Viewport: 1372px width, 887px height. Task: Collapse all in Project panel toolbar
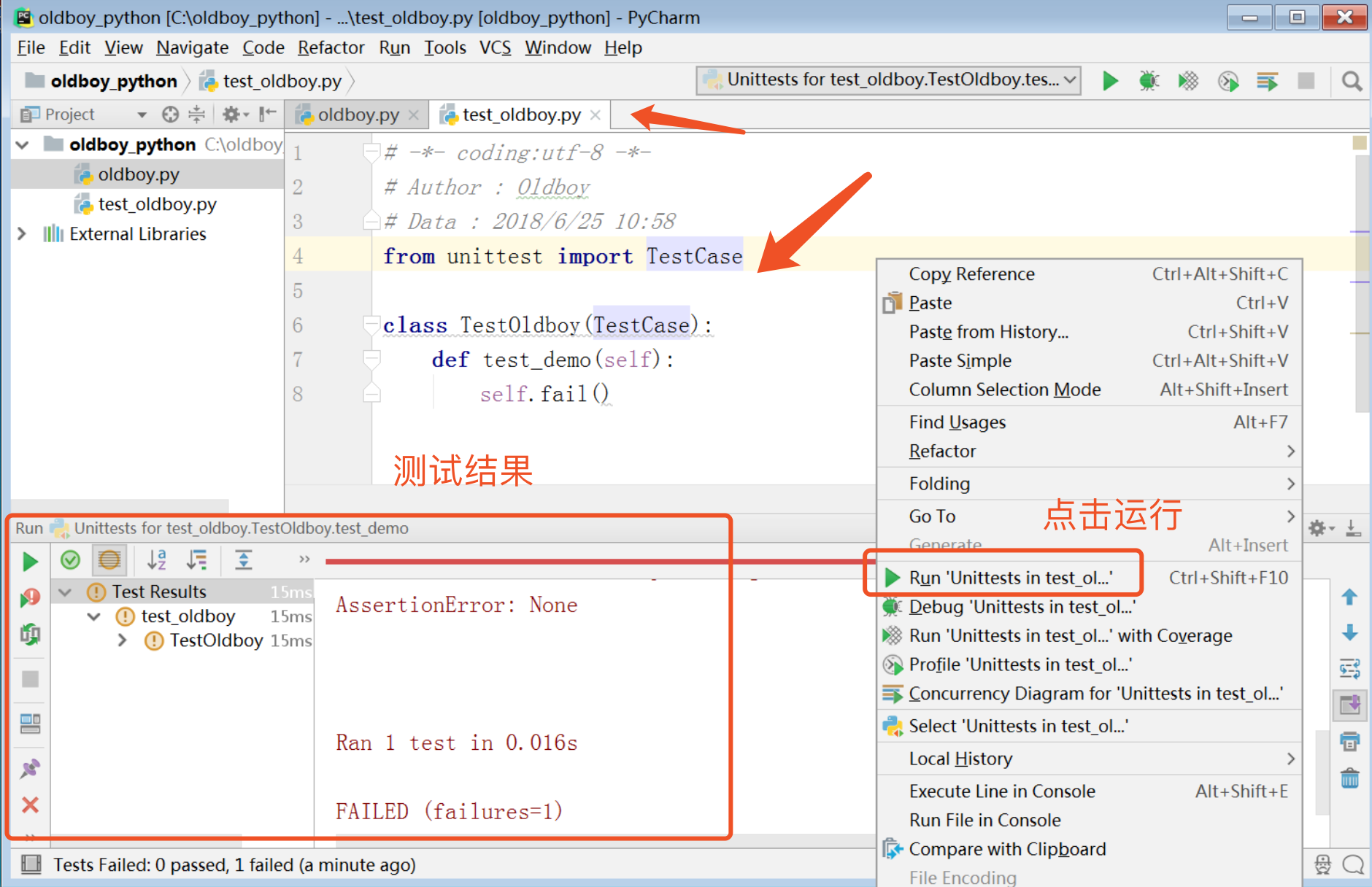196,115
